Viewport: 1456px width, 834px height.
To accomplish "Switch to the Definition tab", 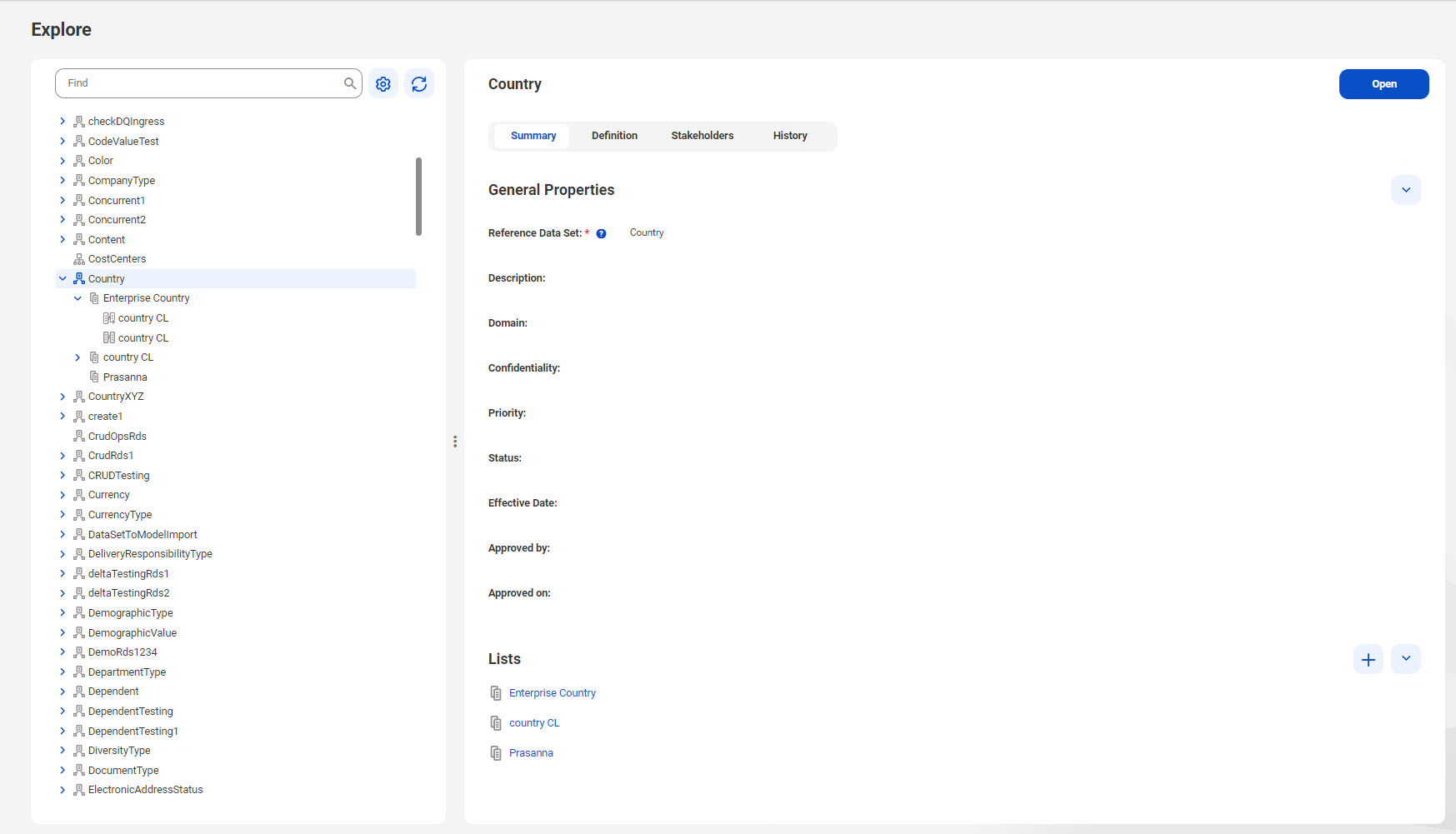I will pyautogui.click(x=614, y=136).
